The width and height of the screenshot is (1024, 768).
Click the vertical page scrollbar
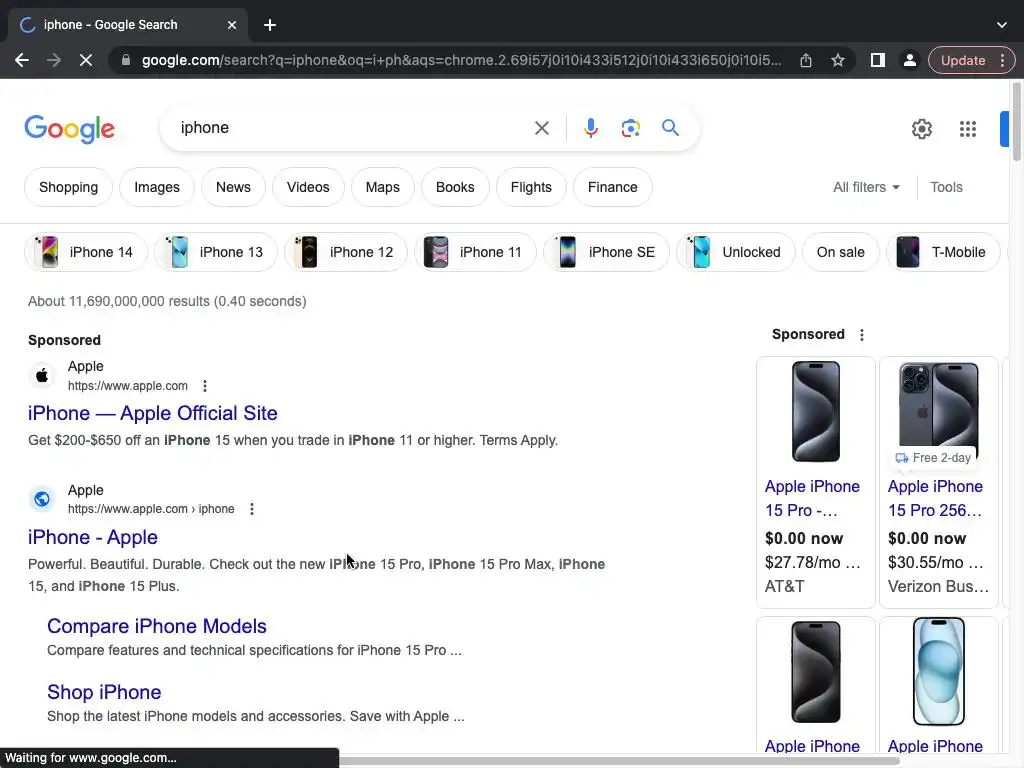[1016, 121]
